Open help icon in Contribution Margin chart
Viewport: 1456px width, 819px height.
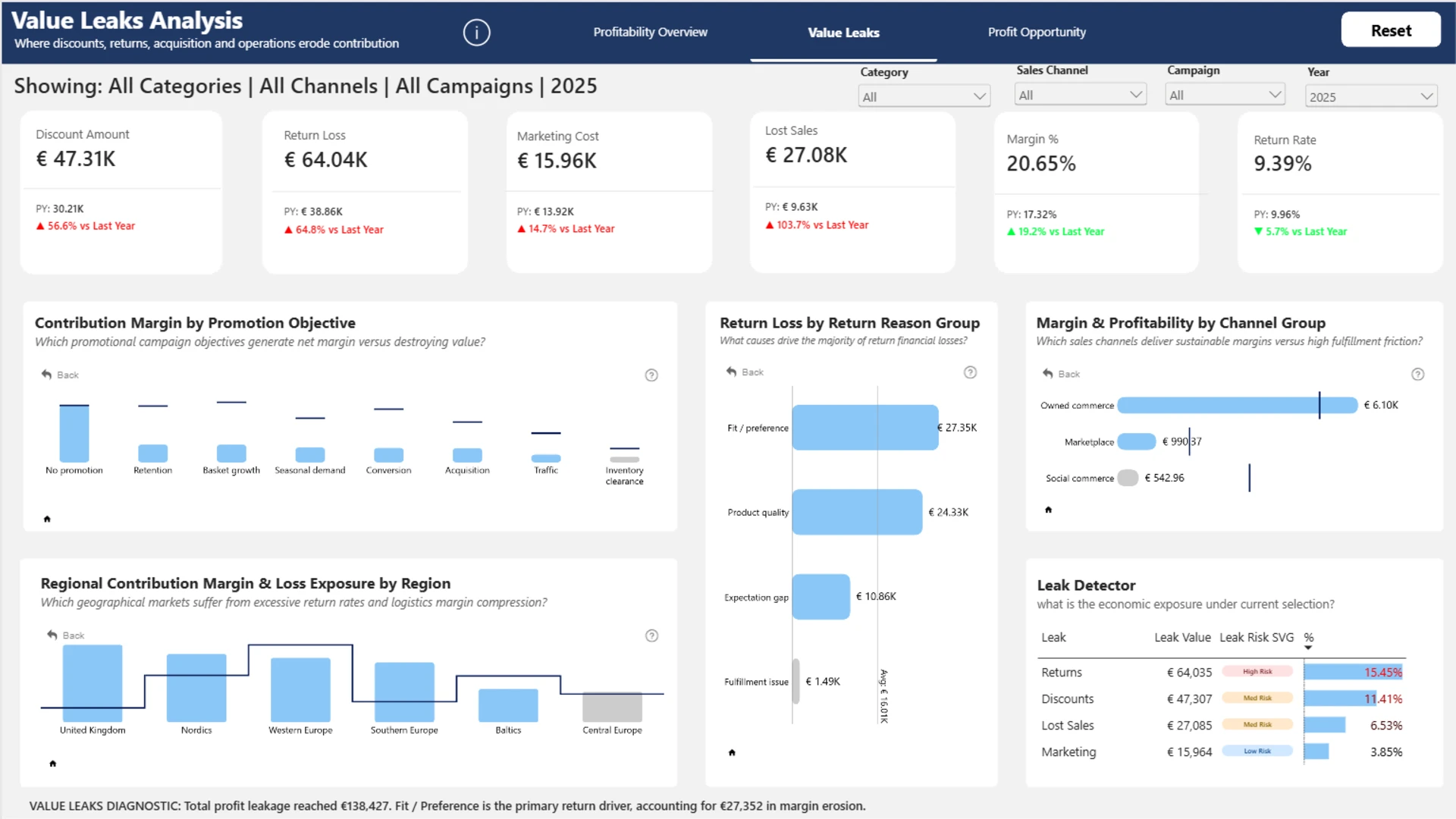coord(651,375)
